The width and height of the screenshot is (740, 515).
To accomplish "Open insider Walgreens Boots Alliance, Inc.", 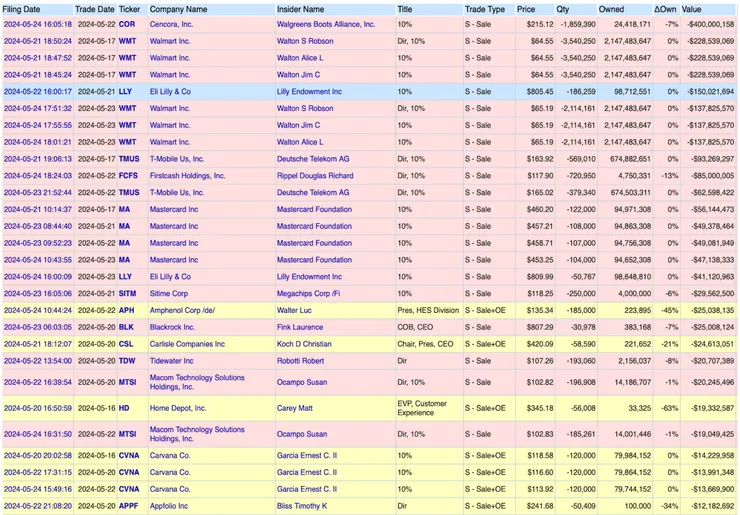I will pyautogui.click(x=326, y=24).
